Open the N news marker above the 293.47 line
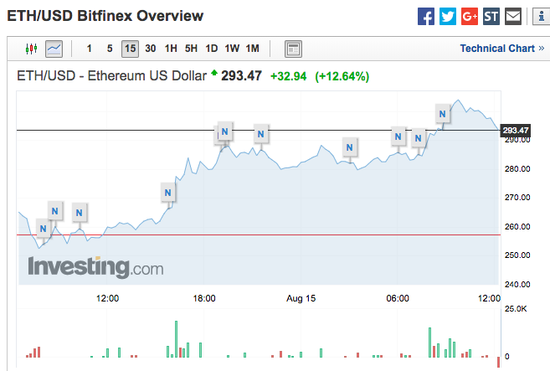The height and width of the screenshot is (371, 550). pyautogui.click(x=443, y=114)
